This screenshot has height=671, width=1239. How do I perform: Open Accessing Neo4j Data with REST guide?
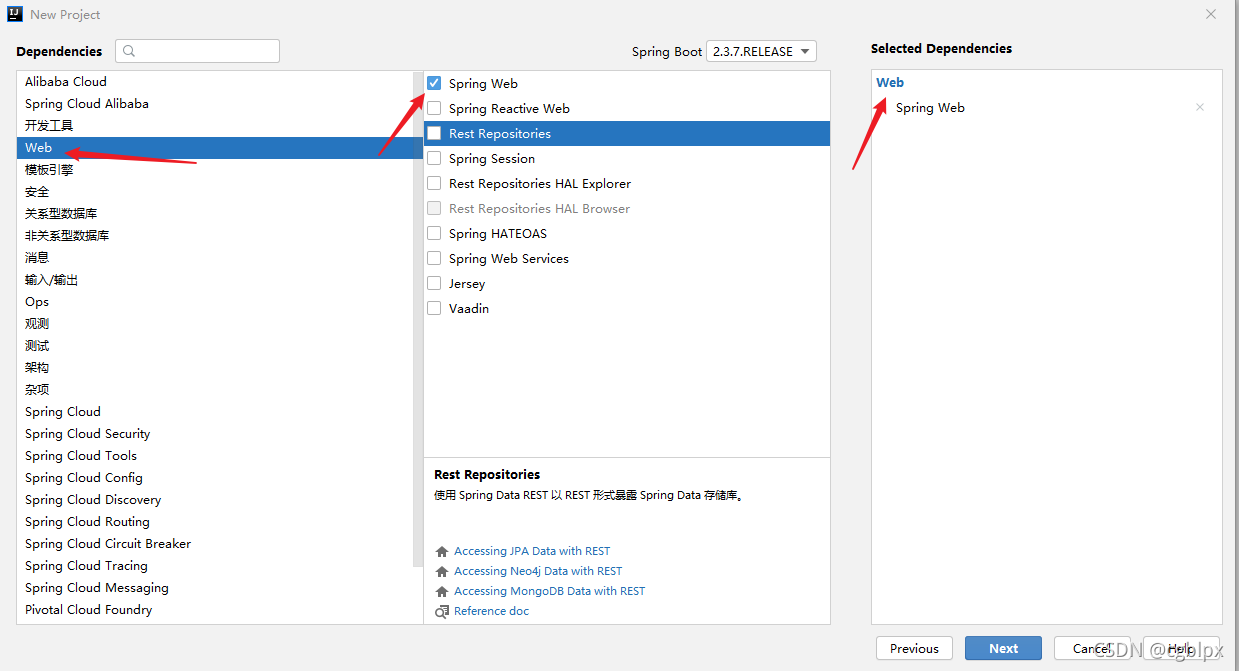[x=538, y=571]
